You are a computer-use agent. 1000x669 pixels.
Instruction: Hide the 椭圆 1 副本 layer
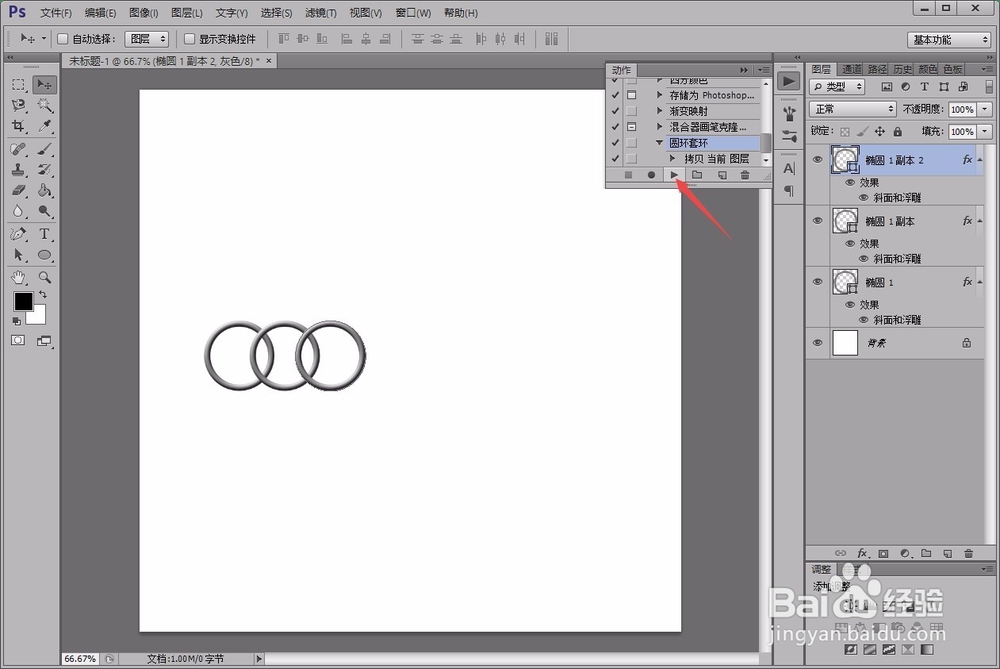818,221
